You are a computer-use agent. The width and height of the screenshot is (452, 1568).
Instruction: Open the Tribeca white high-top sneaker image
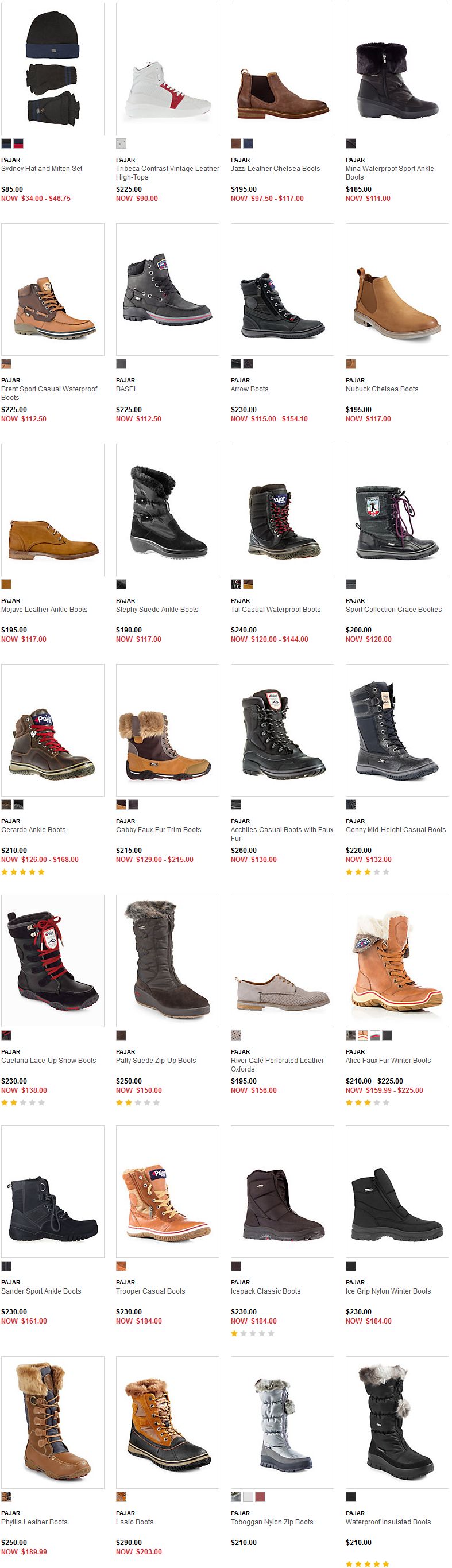(x=168, y=69)
